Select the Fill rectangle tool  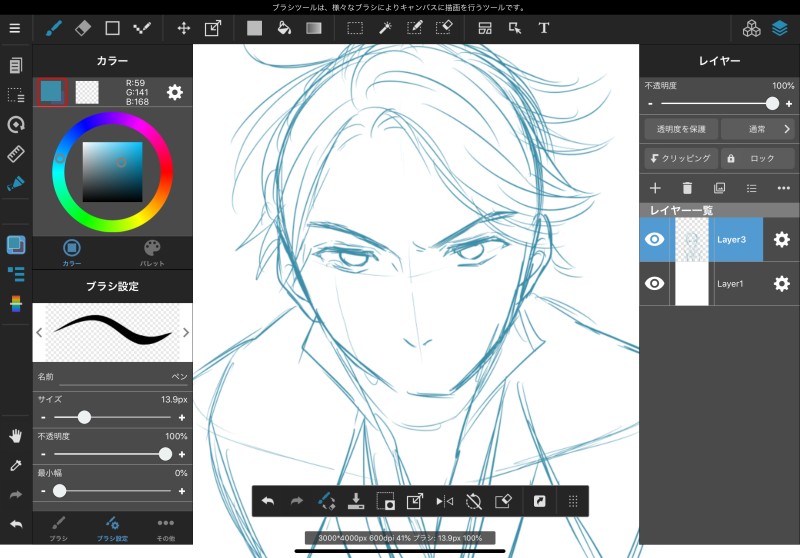[x=254, y=28]
